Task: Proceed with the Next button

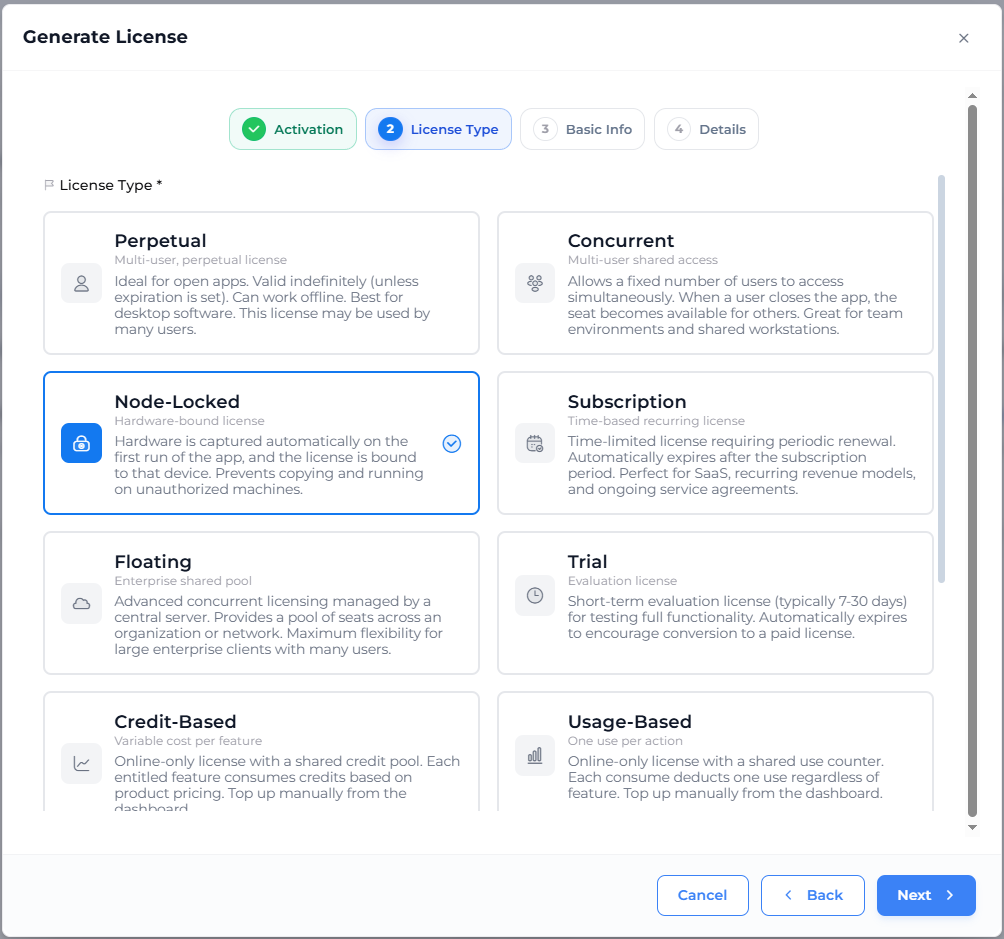Action: 926,895
